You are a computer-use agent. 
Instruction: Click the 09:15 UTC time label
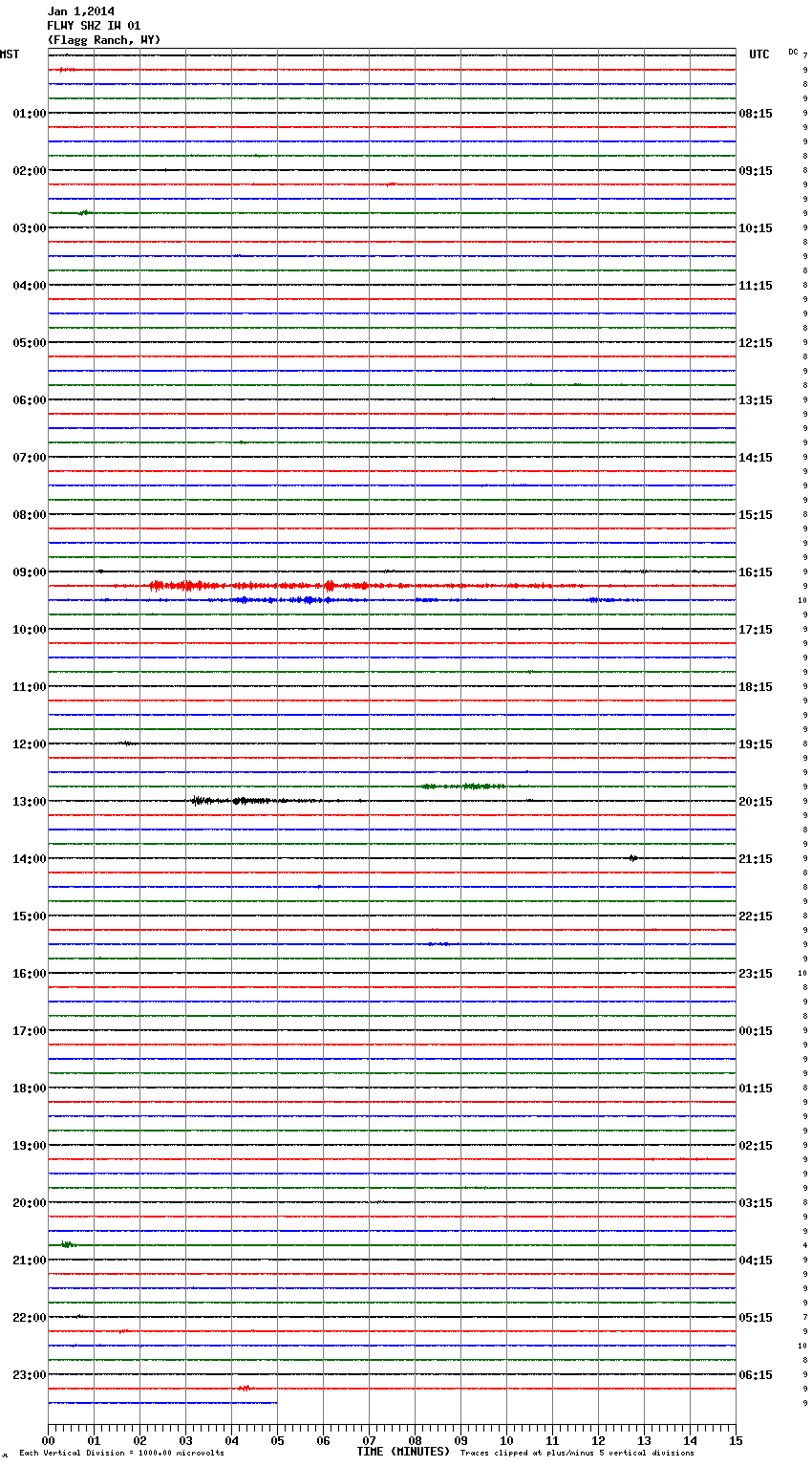pyautogui.click(x=756, y=171)
